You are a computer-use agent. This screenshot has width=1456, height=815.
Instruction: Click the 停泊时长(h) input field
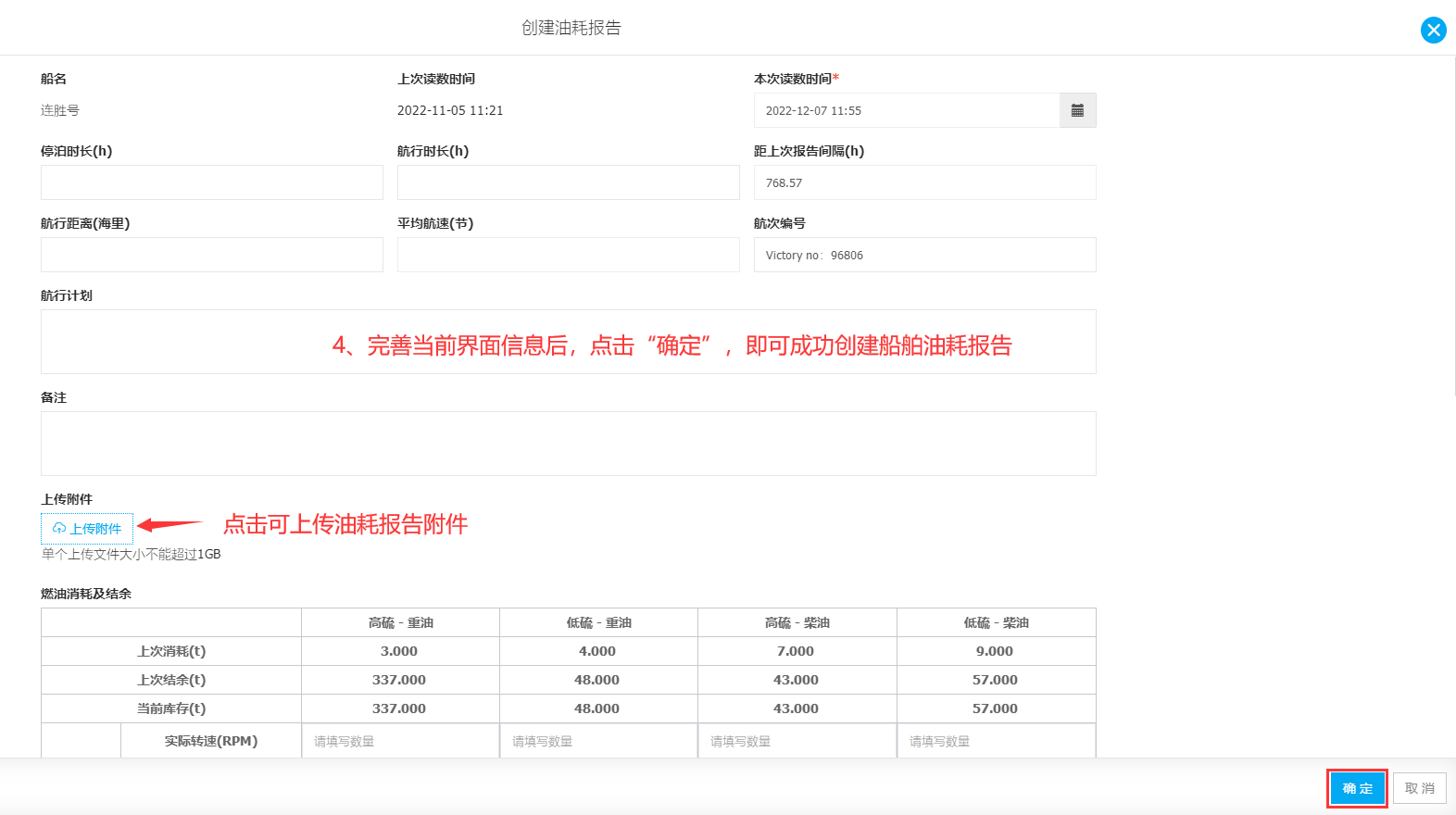(212, 182)
